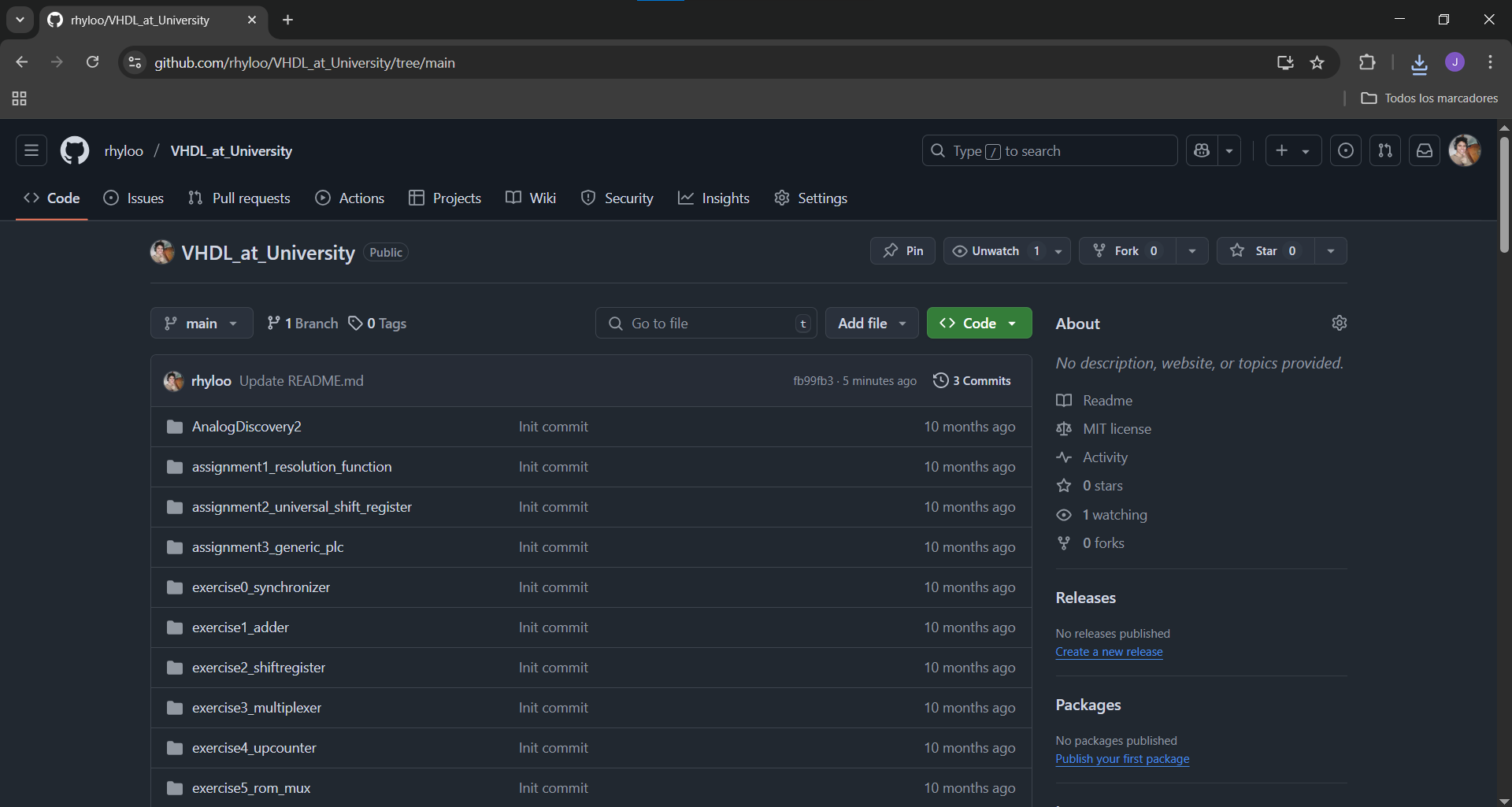Open the green Code dropdown

[979, 324]
